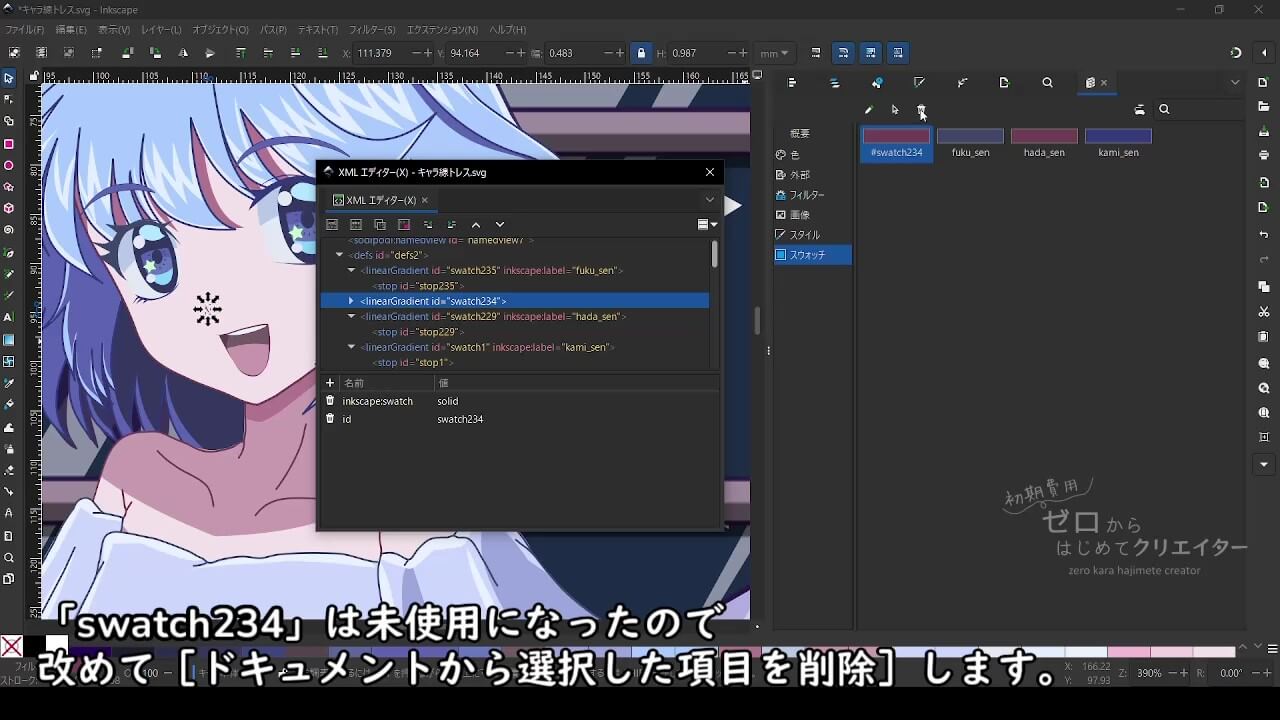Collapse the swatch229 linearGradient node
1280x720 pixels.
click(351, 316)
